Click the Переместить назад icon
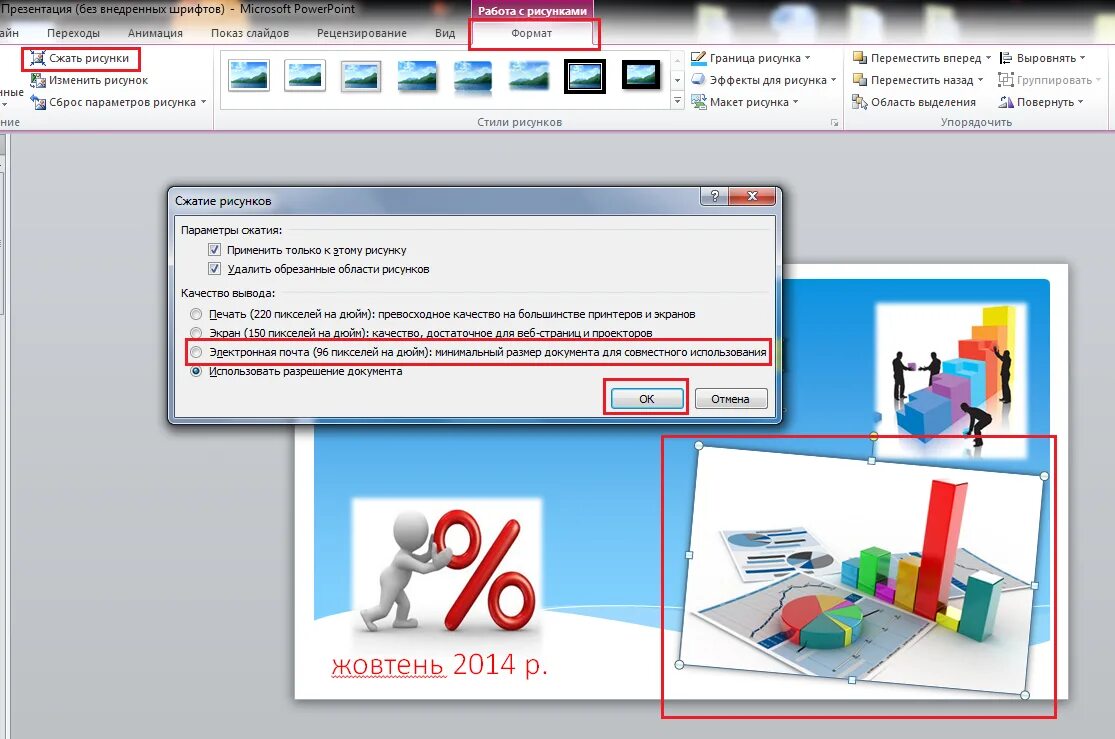Viewport: 1115px width, 739px height. pyautogui.click(x=860, y=80)
